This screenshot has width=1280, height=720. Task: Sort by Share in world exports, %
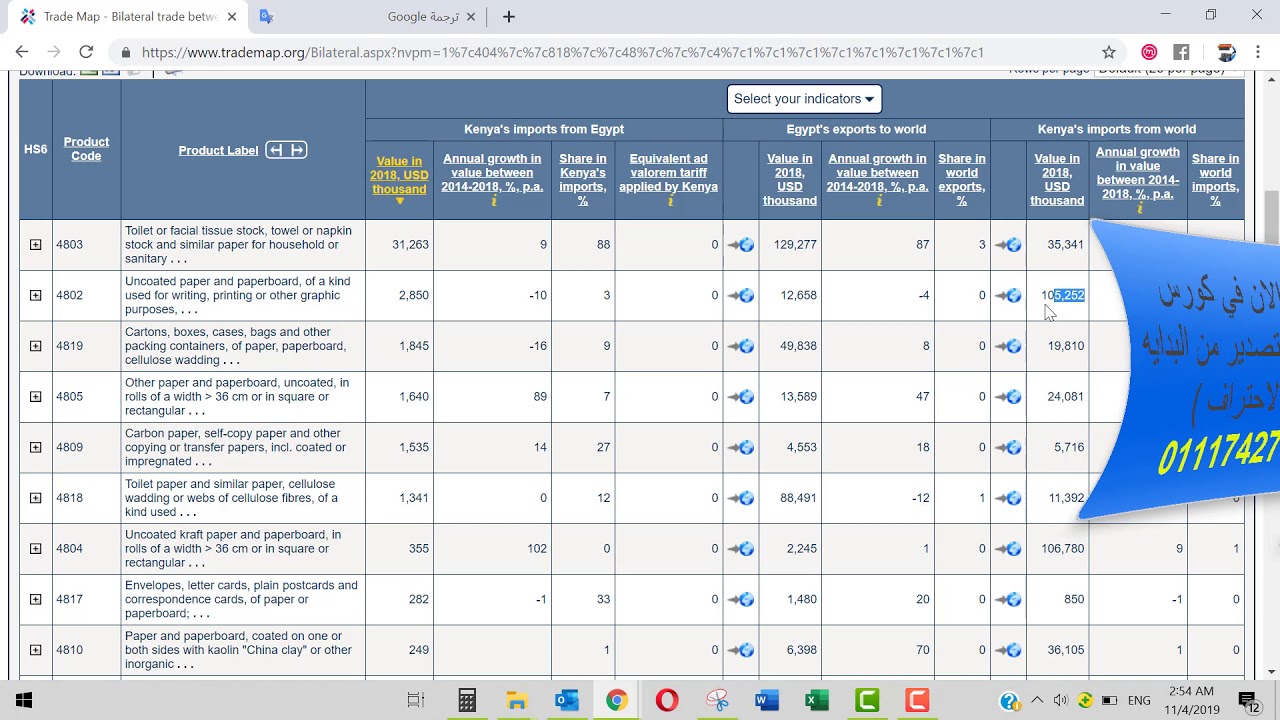tap(962, 179)
